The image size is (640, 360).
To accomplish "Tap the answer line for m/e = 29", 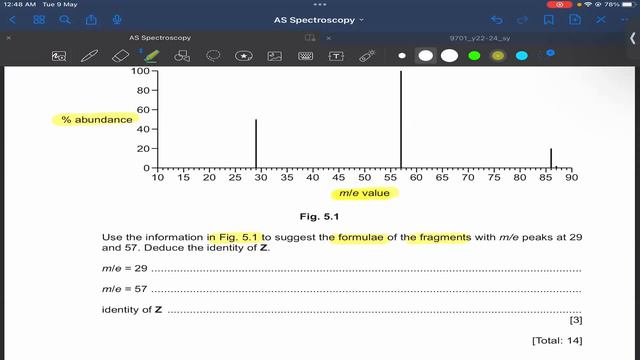I will 366,270.
